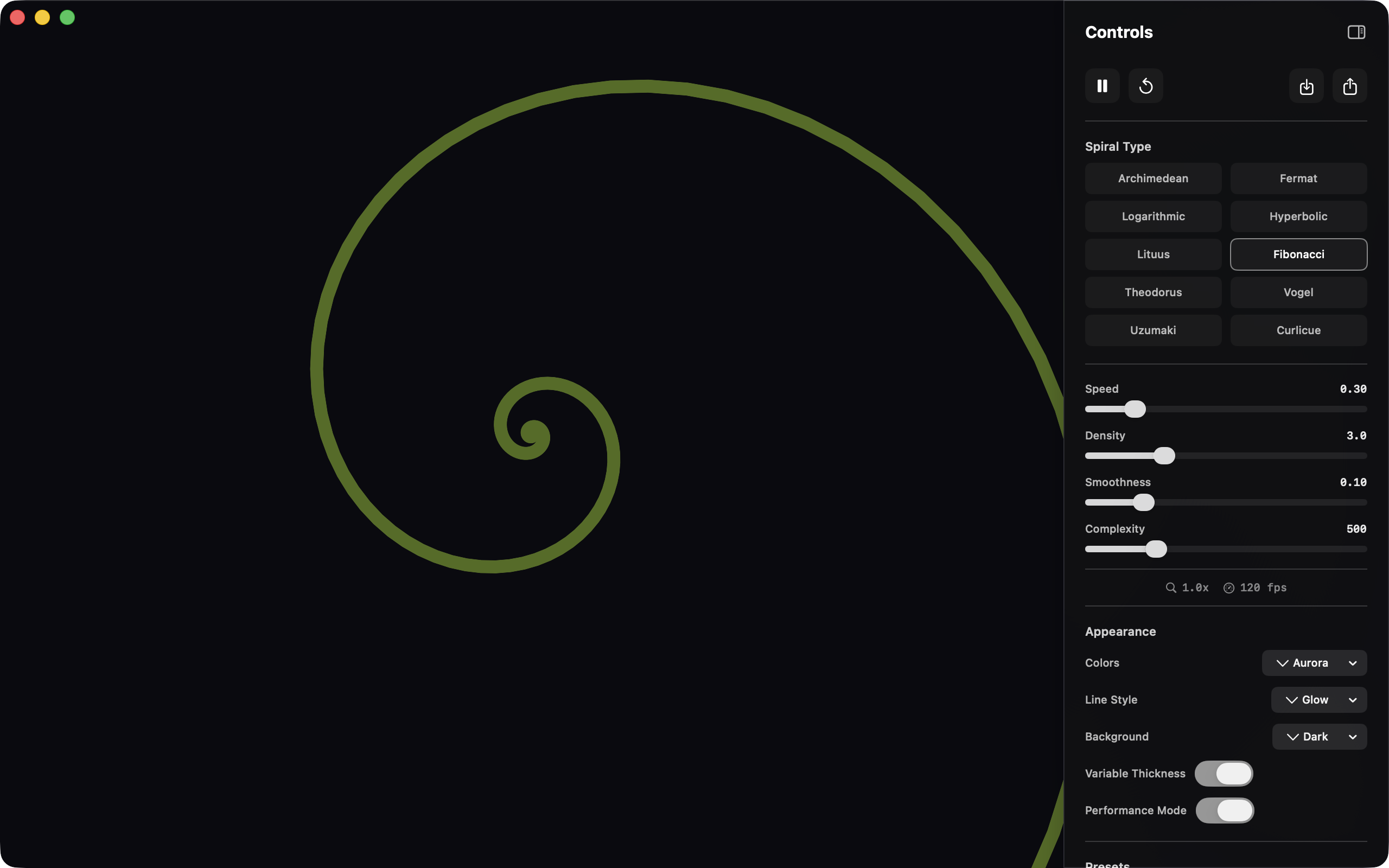
Task: Click the export/download icon
Action: [x=1306, y=86]
